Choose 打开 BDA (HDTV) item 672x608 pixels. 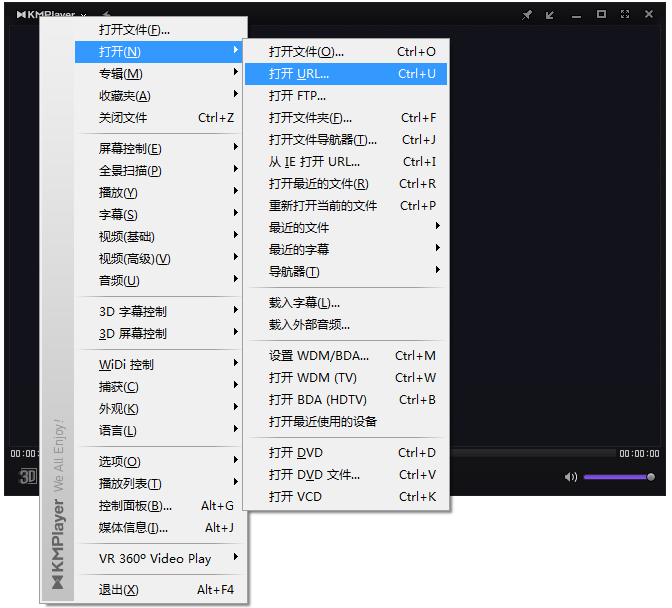point(346,400)
